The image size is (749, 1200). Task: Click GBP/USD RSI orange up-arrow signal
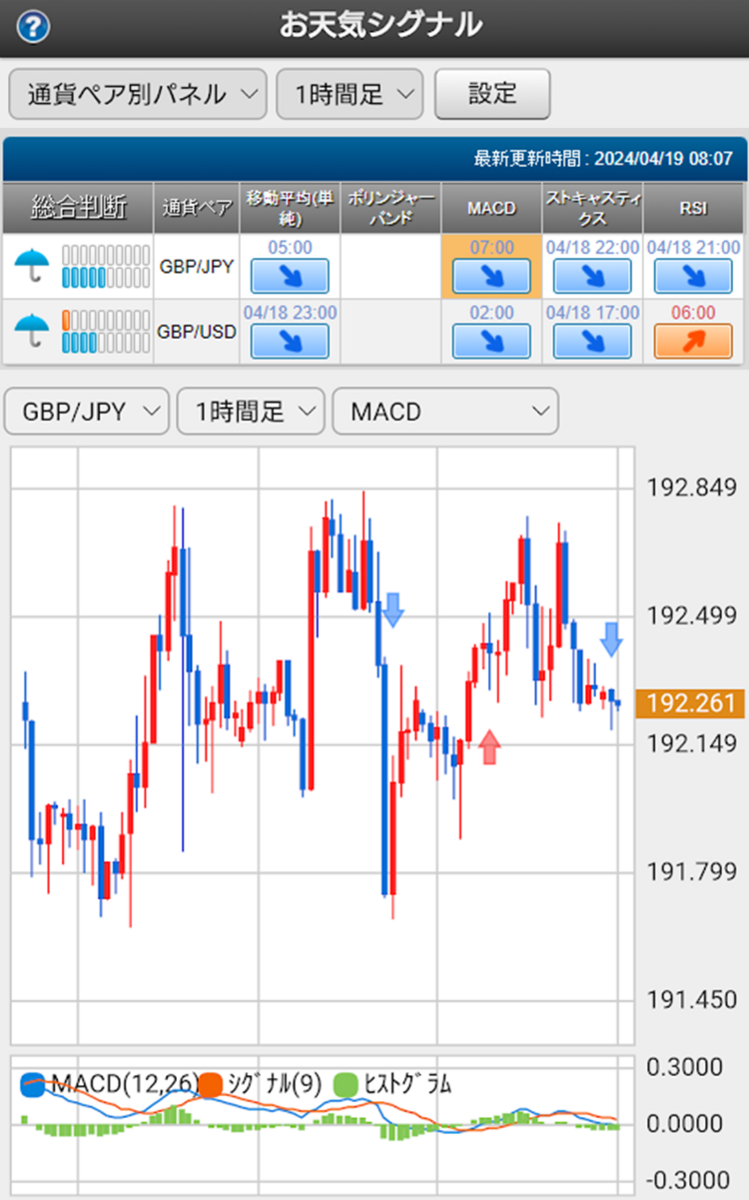[693, 341]
